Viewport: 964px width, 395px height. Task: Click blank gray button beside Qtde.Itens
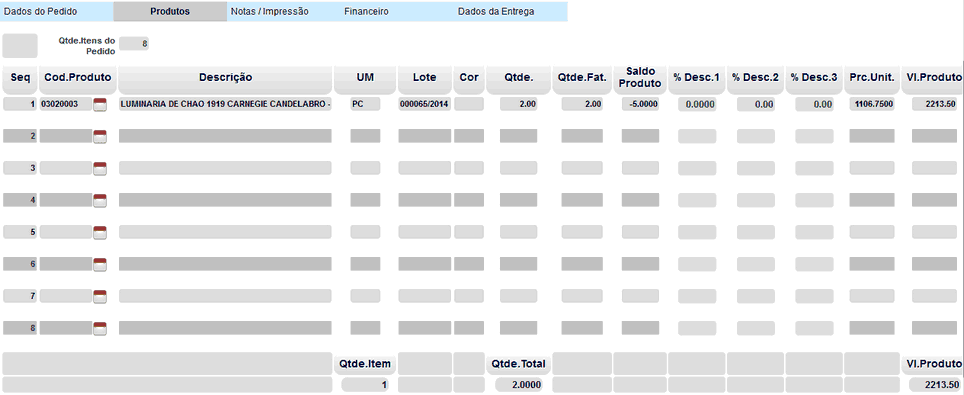[20, 46]
